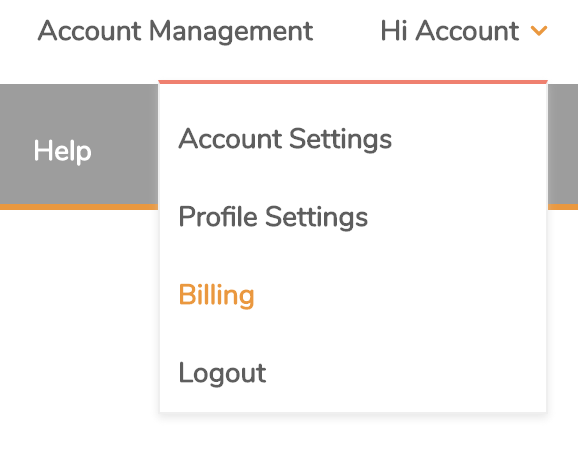Click the red top border of dropdown

coord(353,82)
